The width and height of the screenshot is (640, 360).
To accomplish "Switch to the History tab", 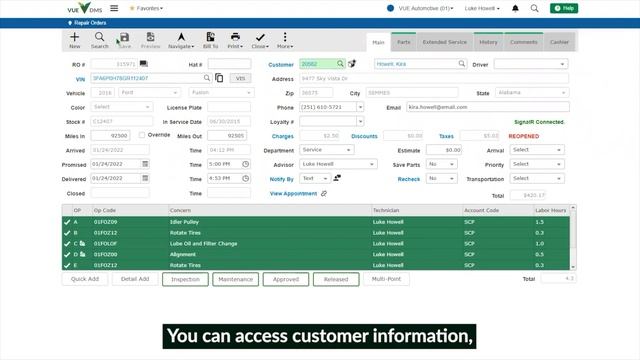I will coord(488,42).
